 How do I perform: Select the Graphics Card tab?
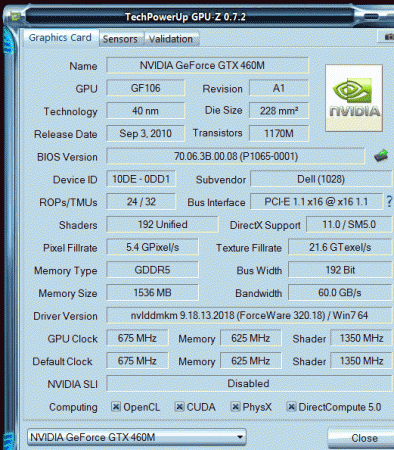tap(60, 38)
